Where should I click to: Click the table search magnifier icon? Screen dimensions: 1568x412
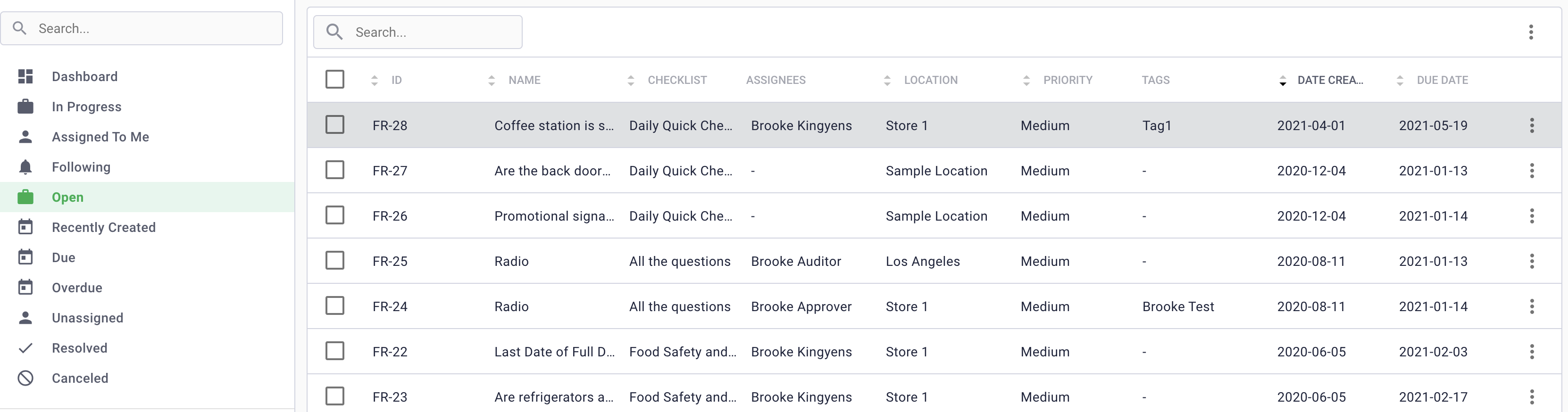pyautogui.click(x=334, y=32)
